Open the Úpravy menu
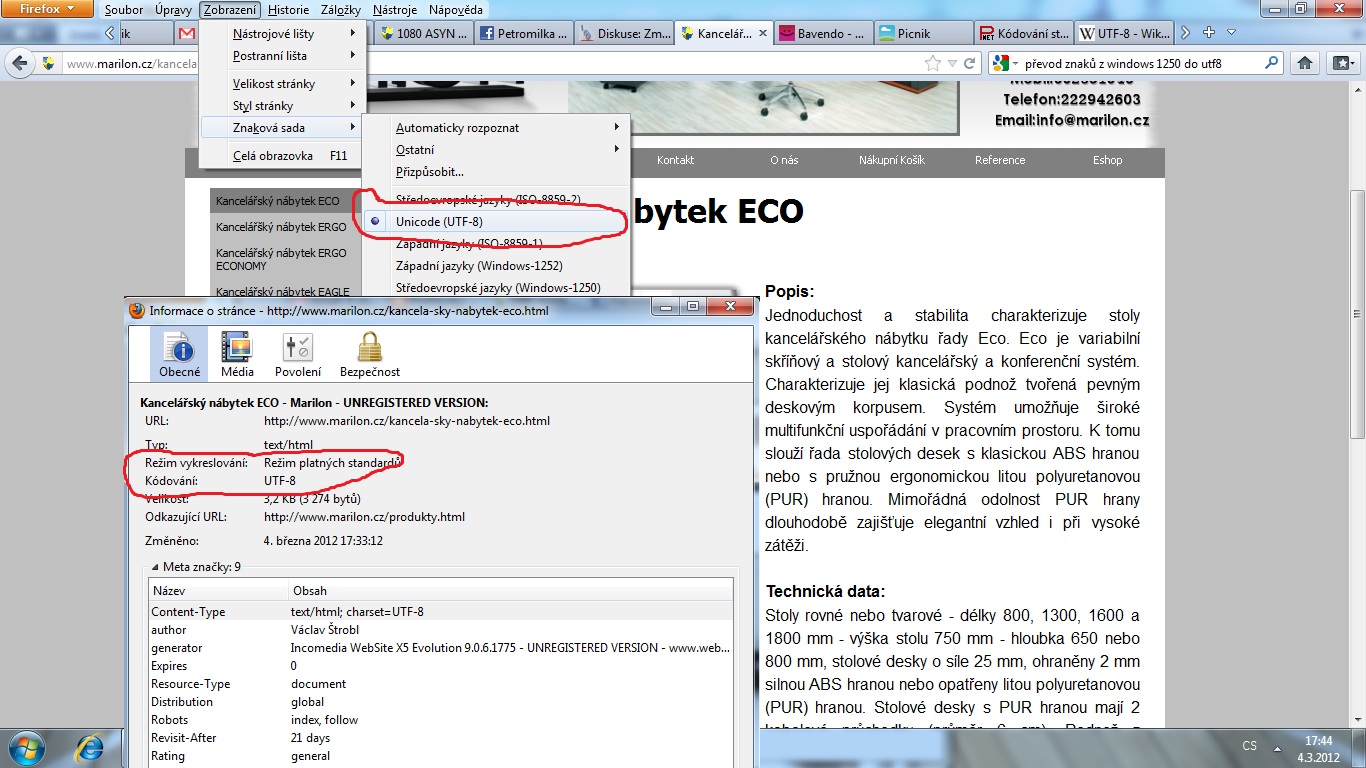The image size is (1366, 768). click(174, 10)
